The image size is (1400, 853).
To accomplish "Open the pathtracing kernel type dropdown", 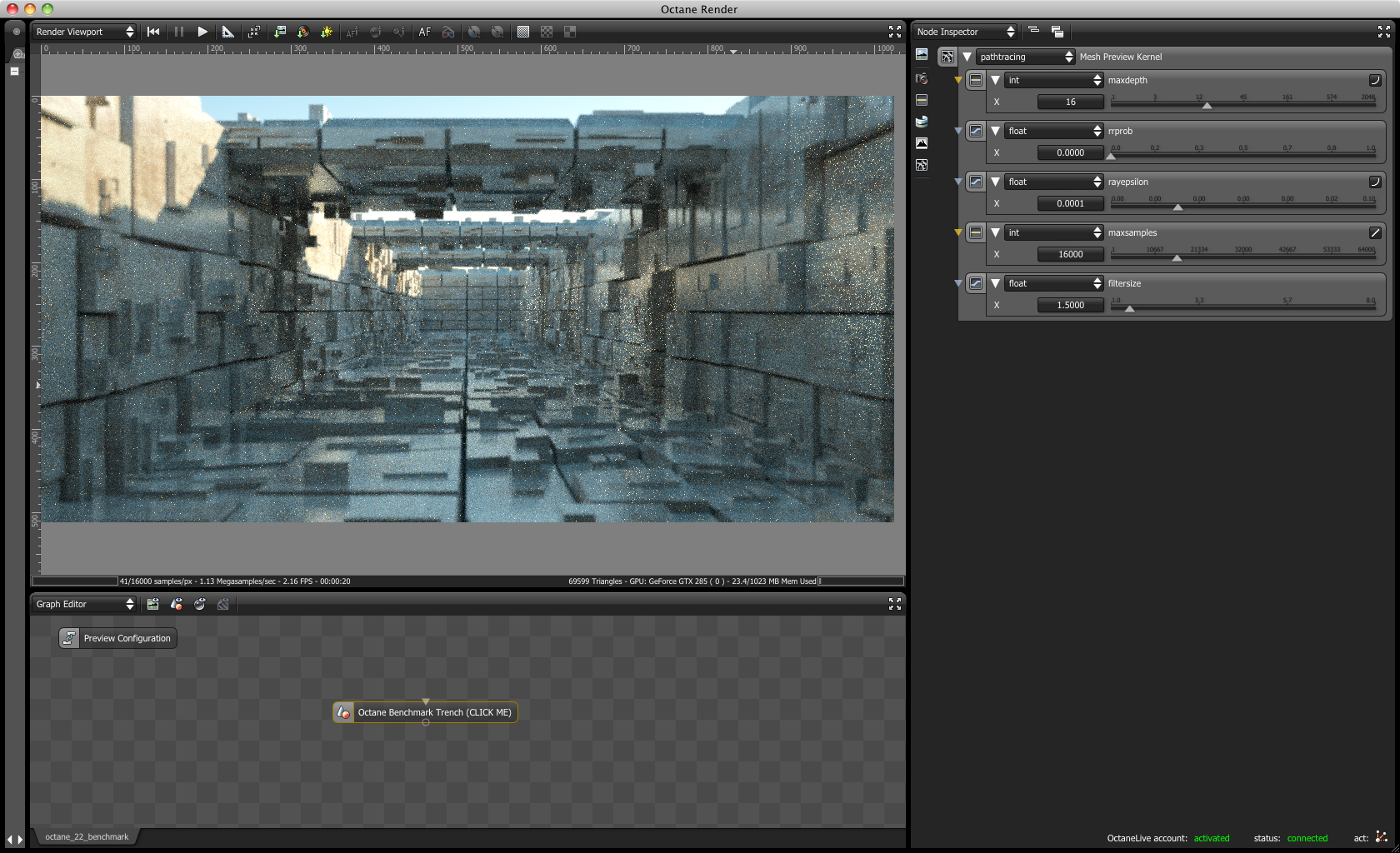I will coord(1026,57).
